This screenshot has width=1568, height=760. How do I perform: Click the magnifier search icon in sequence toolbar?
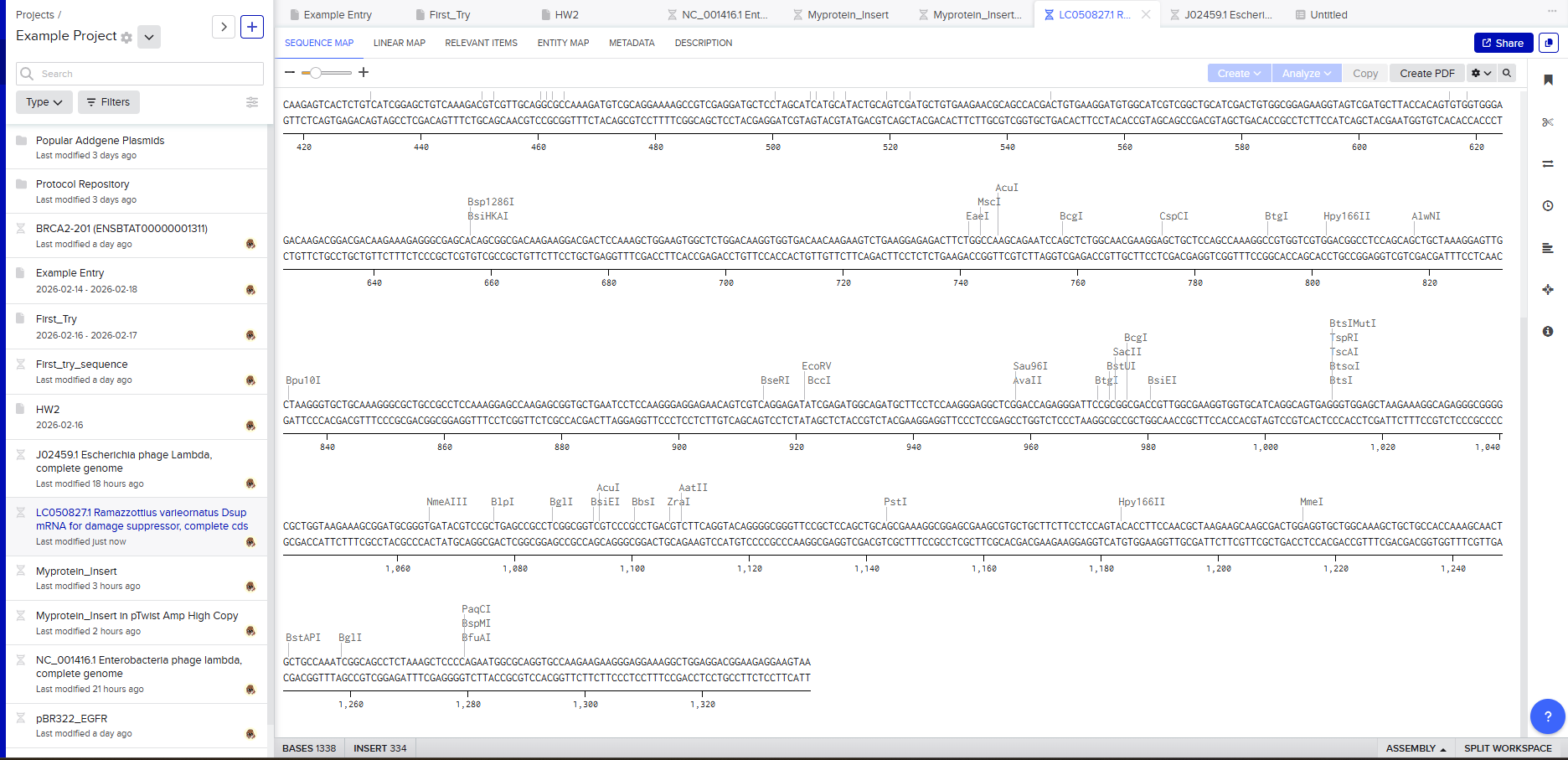[1507, 74]
